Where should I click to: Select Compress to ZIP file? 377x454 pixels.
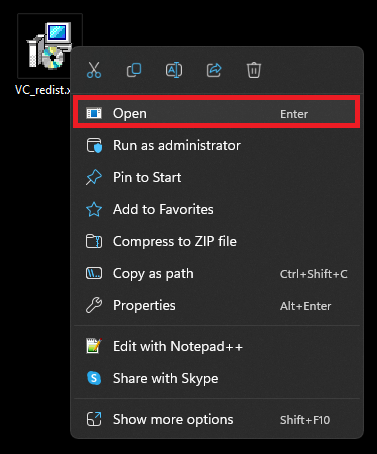point(216,241)
